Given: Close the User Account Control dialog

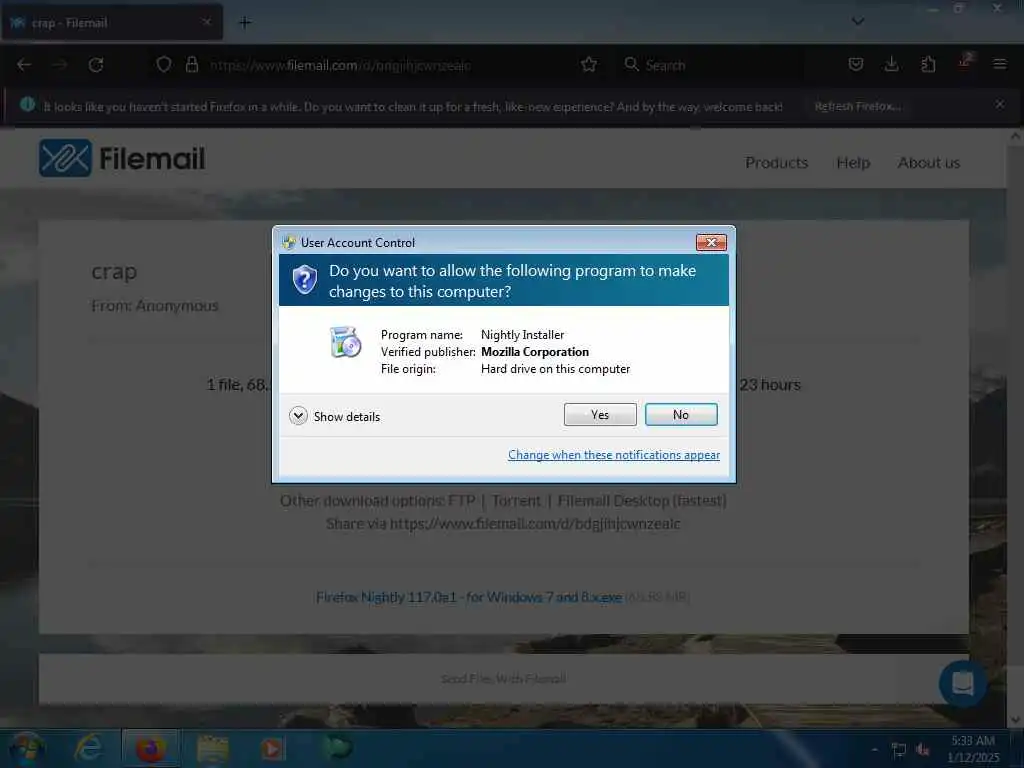Looking at the screenshot, I should [711, 242].
